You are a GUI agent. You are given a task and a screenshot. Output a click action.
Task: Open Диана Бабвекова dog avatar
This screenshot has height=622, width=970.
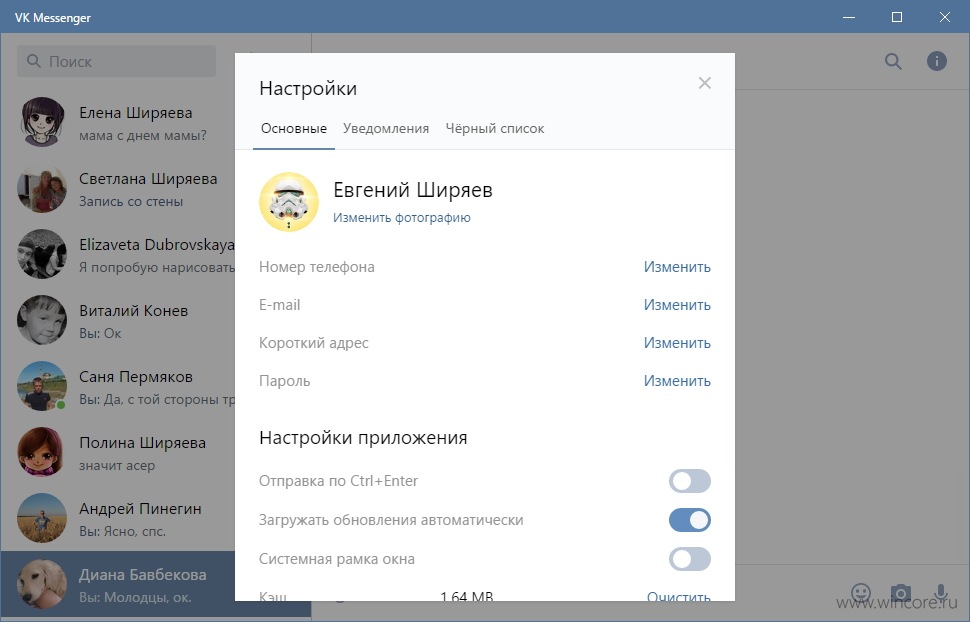[42, 584]
